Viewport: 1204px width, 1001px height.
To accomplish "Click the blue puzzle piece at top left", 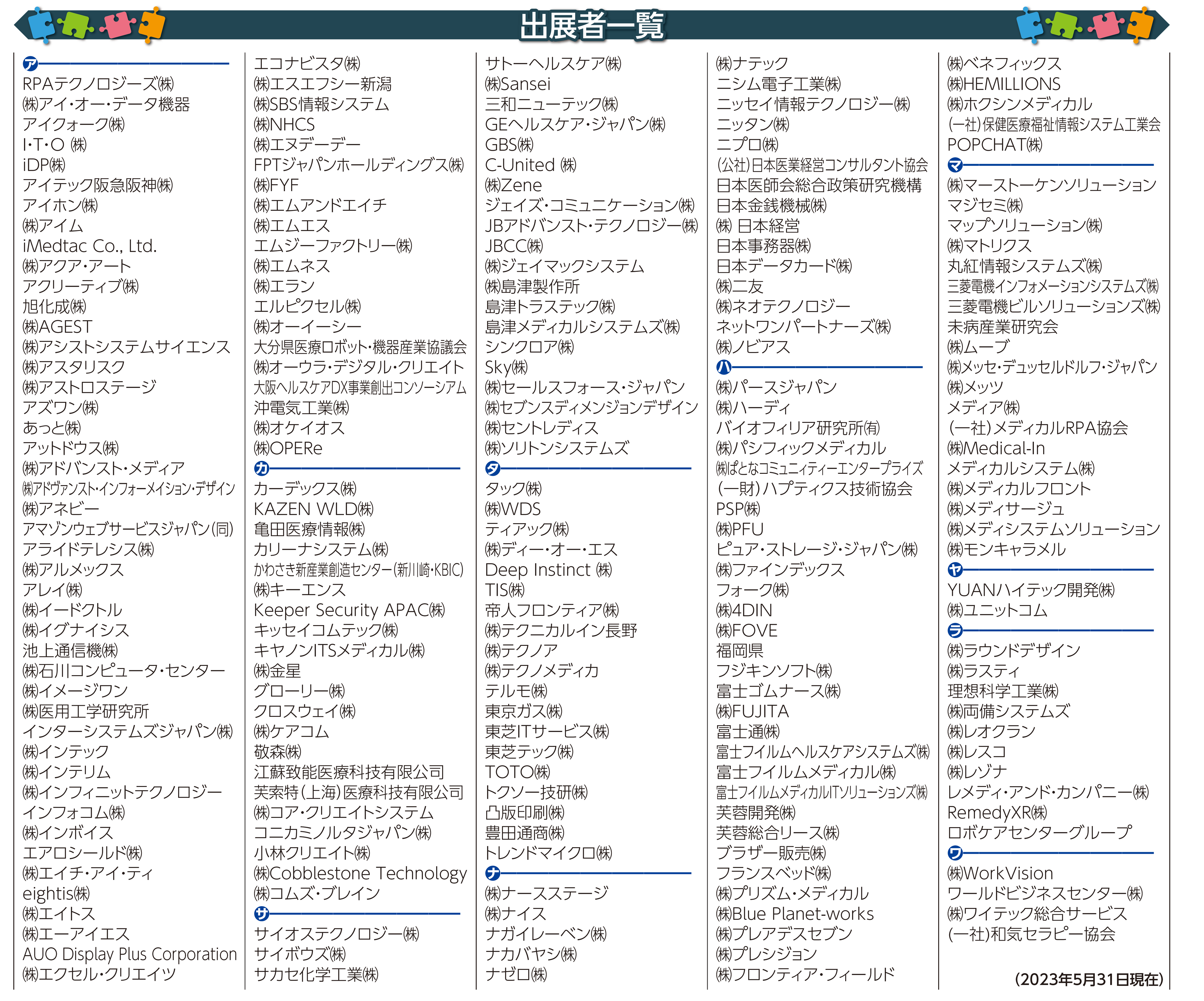I will 41,25.
